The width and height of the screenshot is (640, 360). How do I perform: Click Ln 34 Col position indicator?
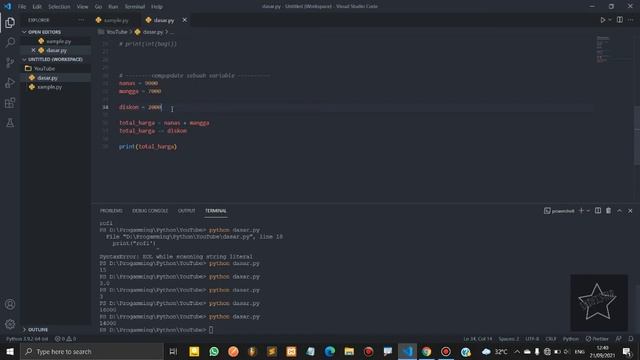tap(478, 339)
